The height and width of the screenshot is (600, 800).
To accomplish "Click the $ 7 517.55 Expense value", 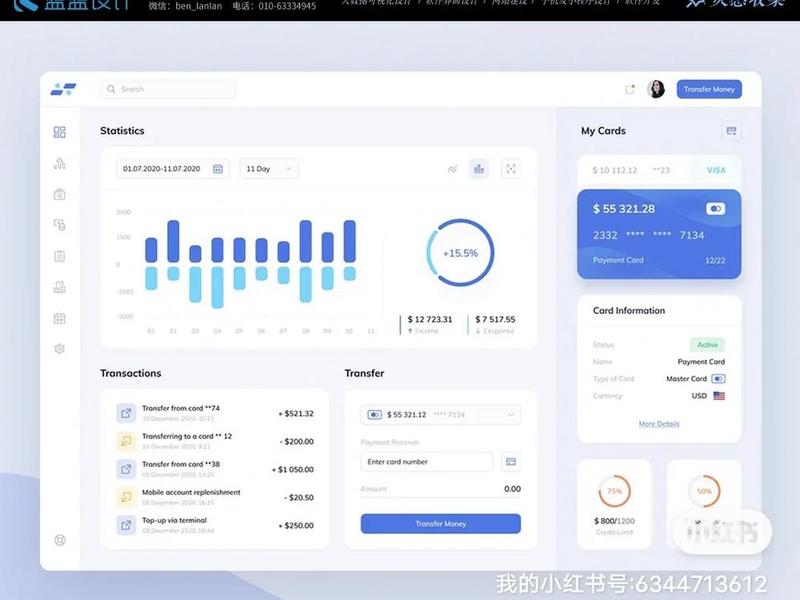I will coord(495,319).
